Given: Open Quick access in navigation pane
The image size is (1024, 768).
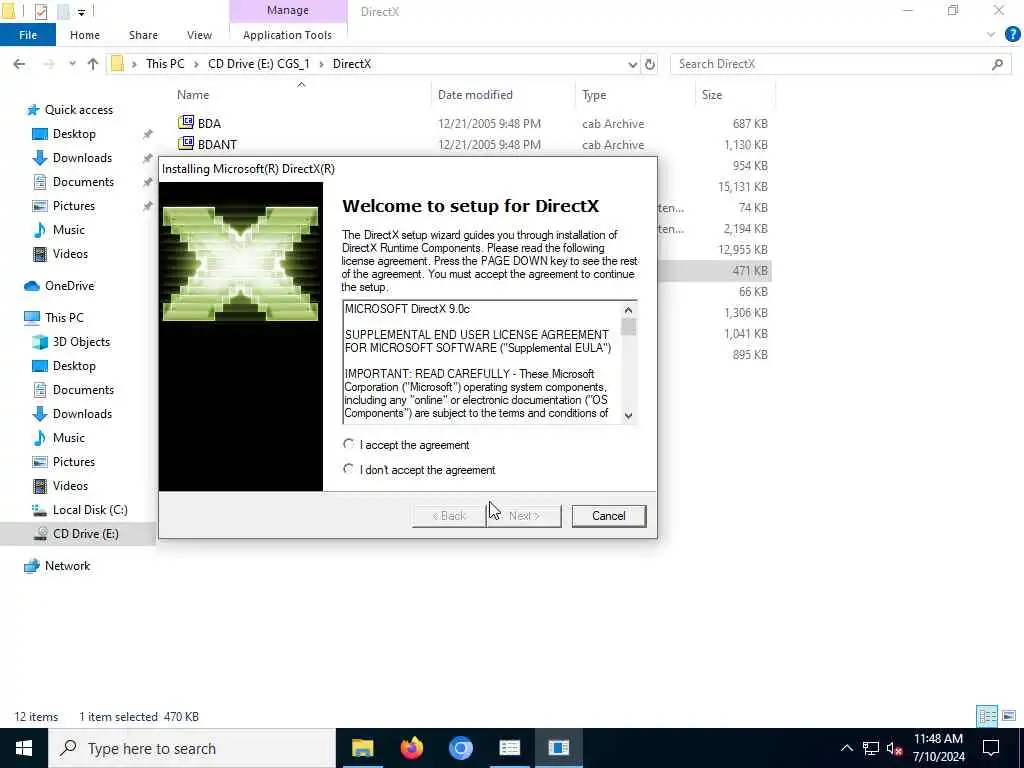Looking at the screenshot, I should (x=78, y=110).
